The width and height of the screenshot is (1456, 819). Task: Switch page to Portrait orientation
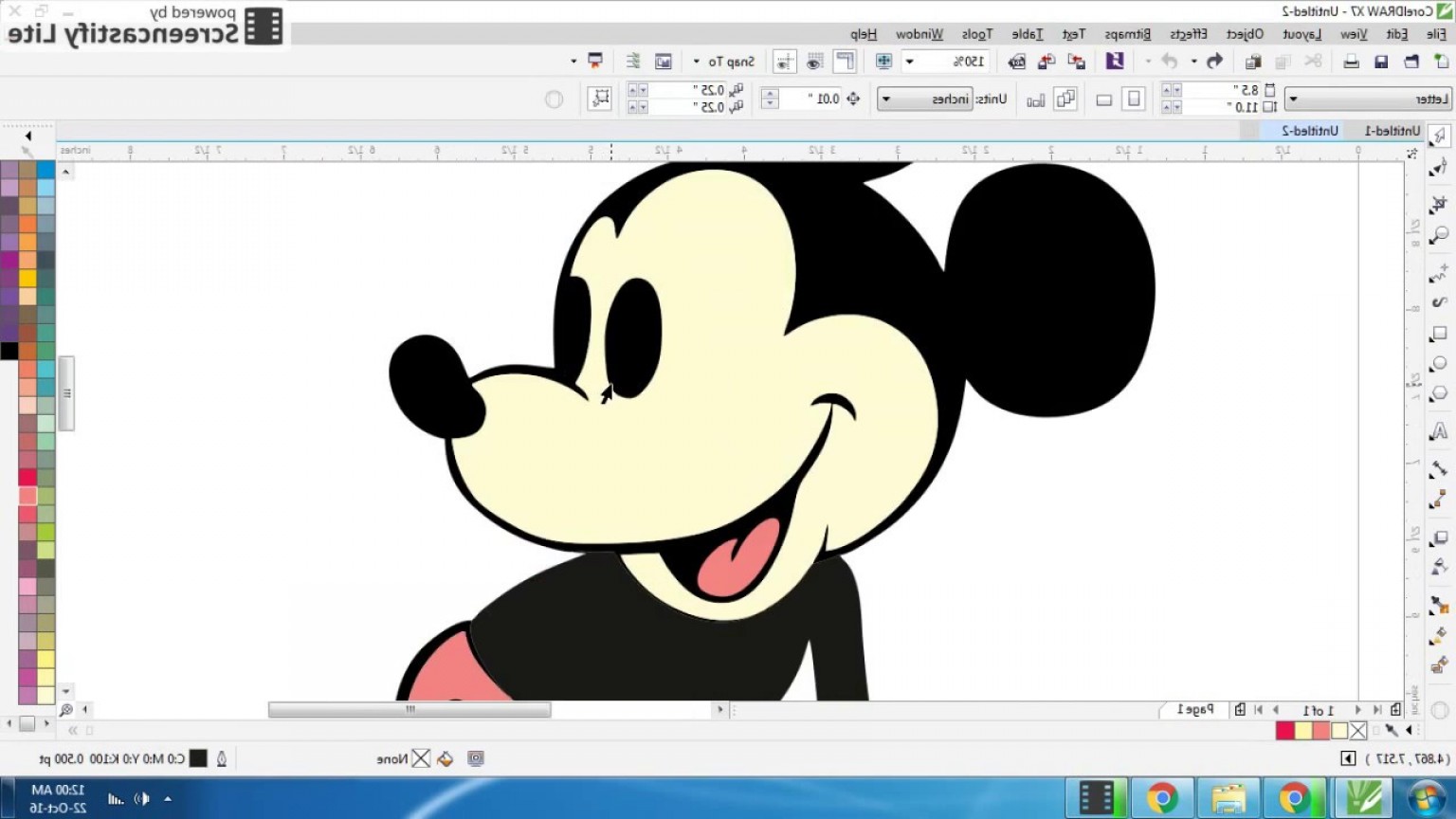[x=1134, y=99]
